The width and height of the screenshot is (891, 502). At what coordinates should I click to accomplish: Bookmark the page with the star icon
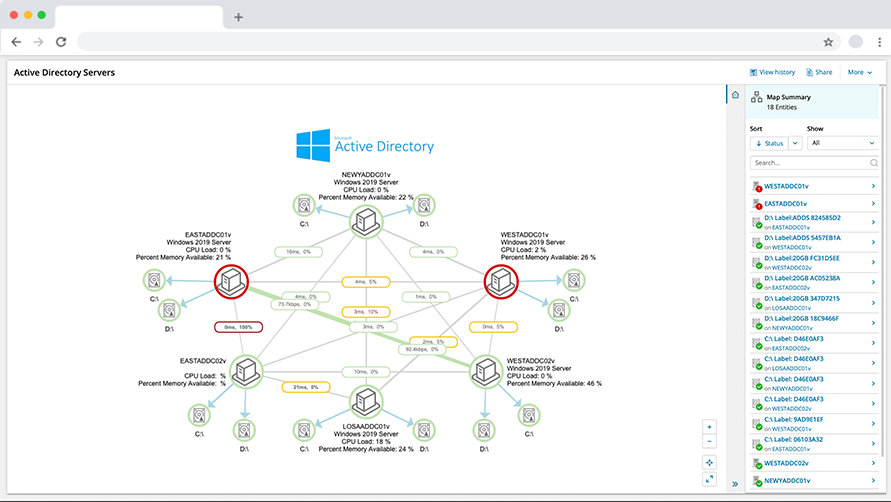point(828,42)
